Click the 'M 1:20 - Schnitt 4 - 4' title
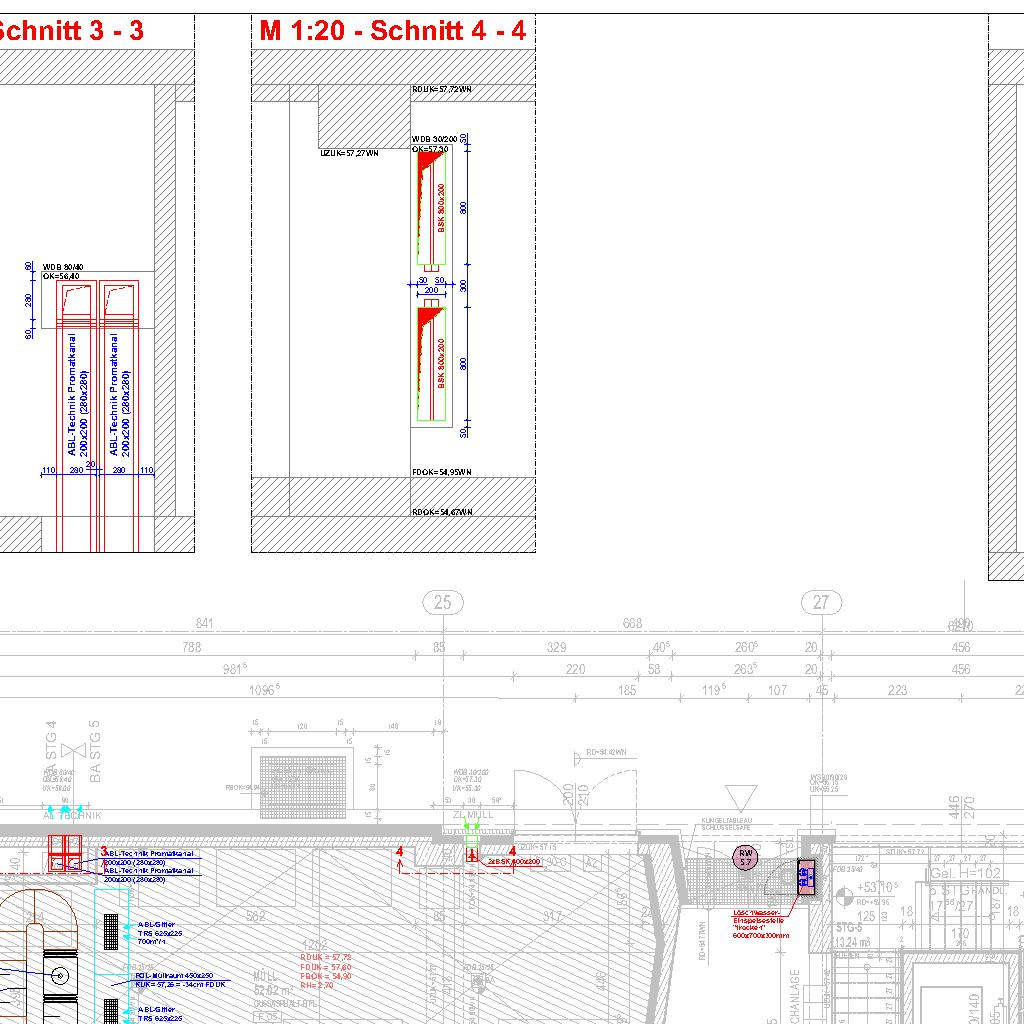Screen dimensions: 1024x1024 [392, 31]
